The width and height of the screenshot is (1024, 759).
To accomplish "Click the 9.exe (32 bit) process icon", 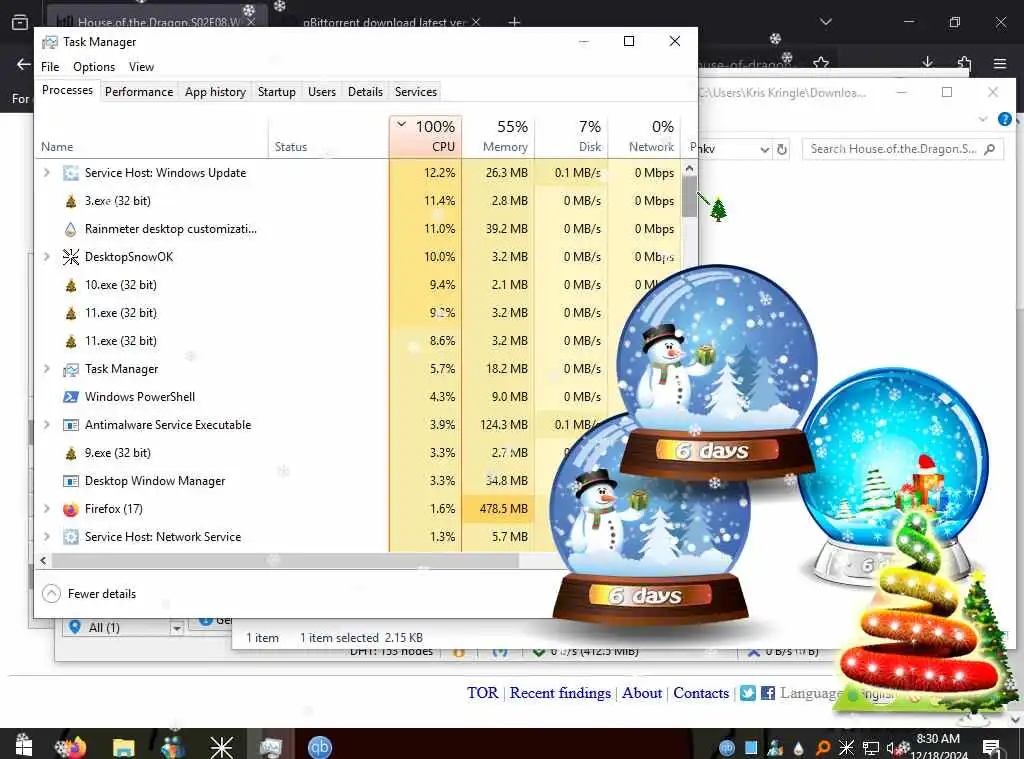I will [x=71, y=453].
